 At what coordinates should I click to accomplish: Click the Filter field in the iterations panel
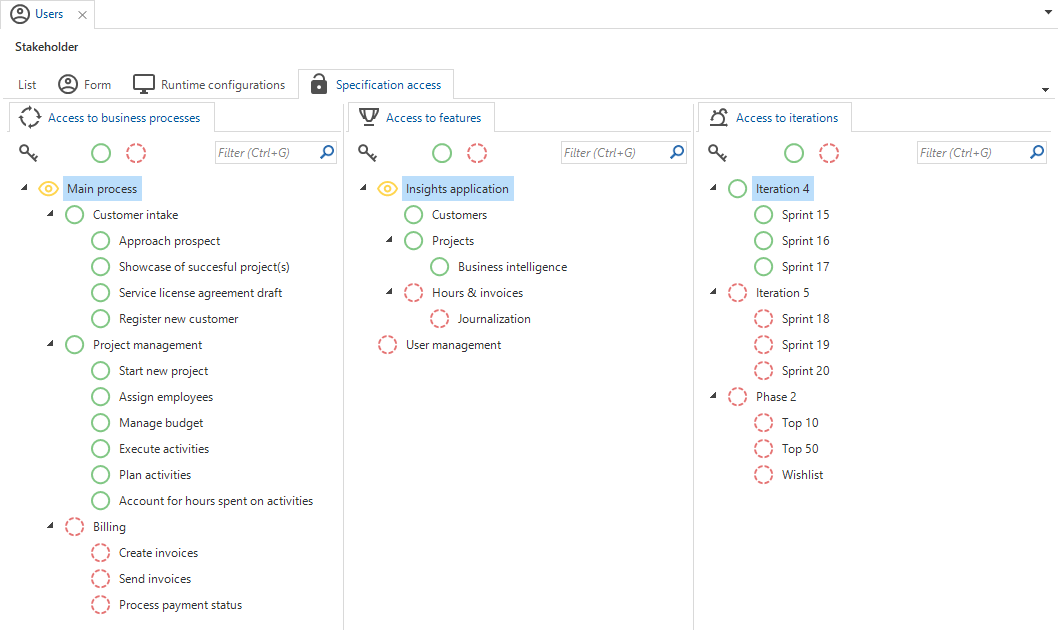tap(970, 153)
